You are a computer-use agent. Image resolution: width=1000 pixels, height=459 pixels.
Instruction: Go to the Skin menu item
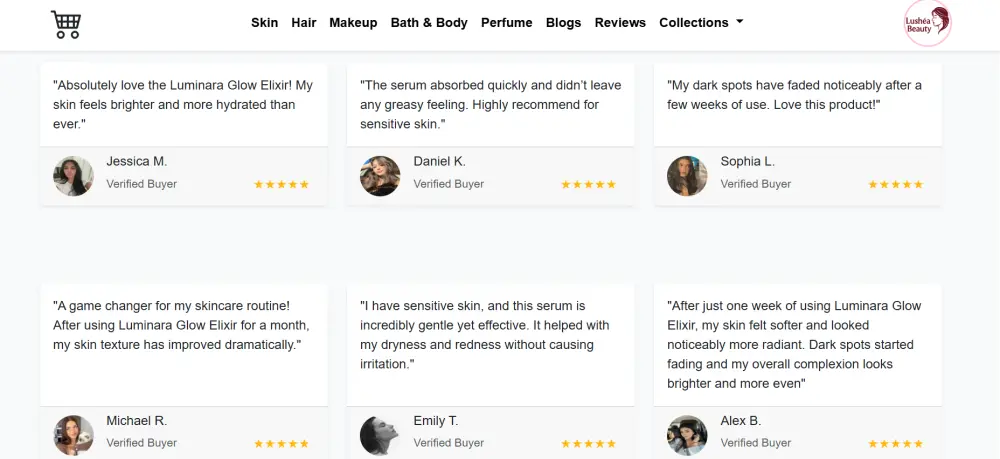(x=264, y=22)
